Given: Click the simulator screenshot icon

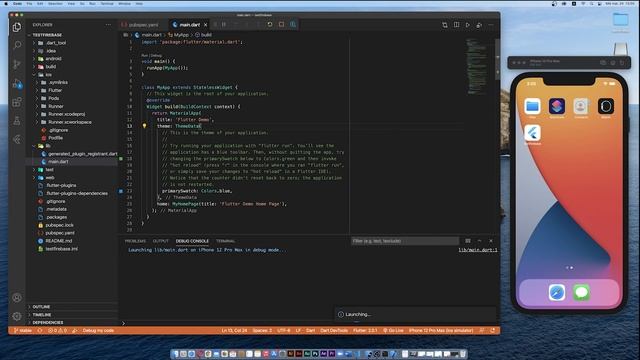Looking at the screenshot, I should [x=603, y=62].
